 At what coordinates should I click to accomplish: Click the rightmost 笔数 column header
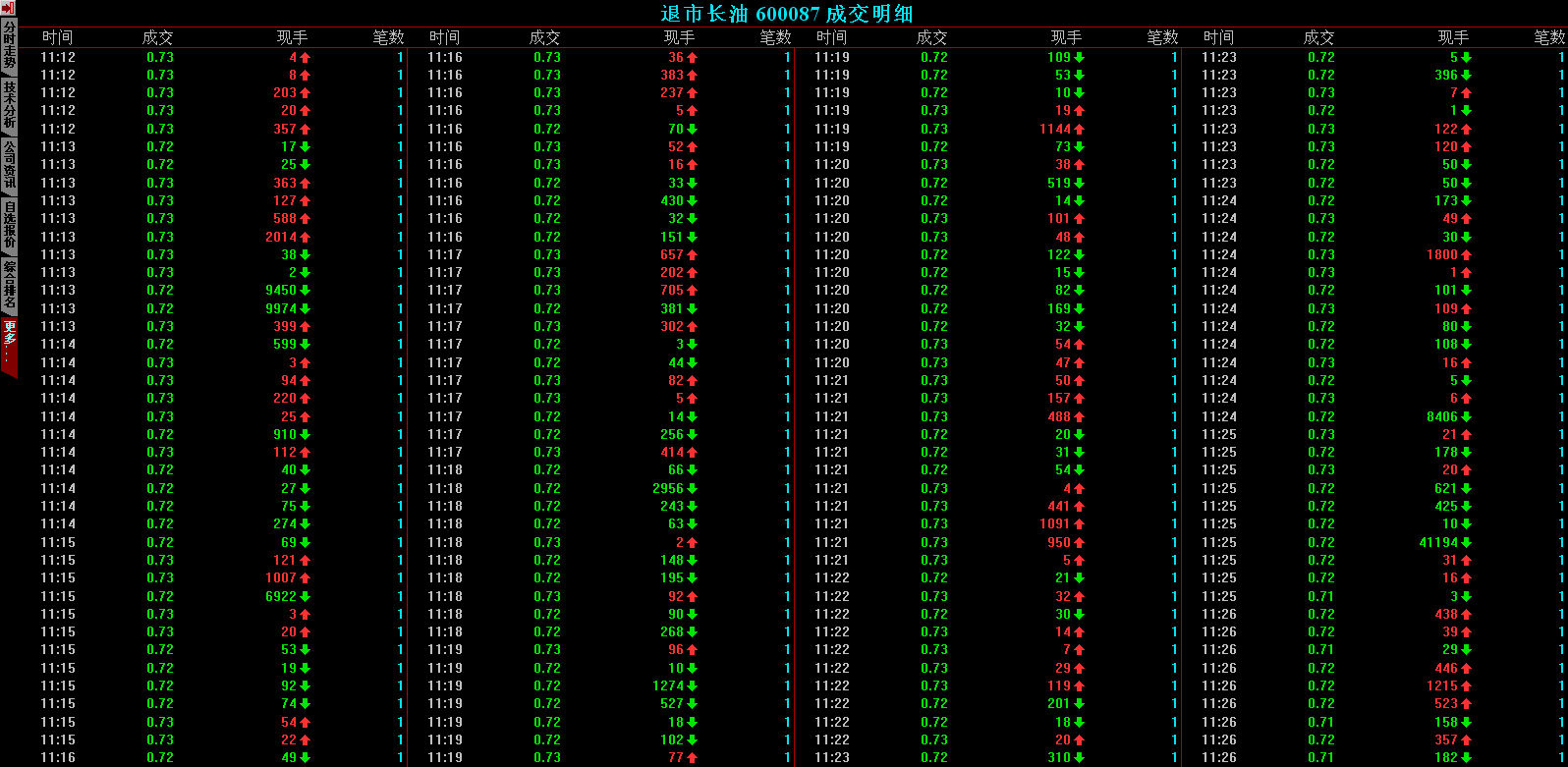click(1548, 37)
